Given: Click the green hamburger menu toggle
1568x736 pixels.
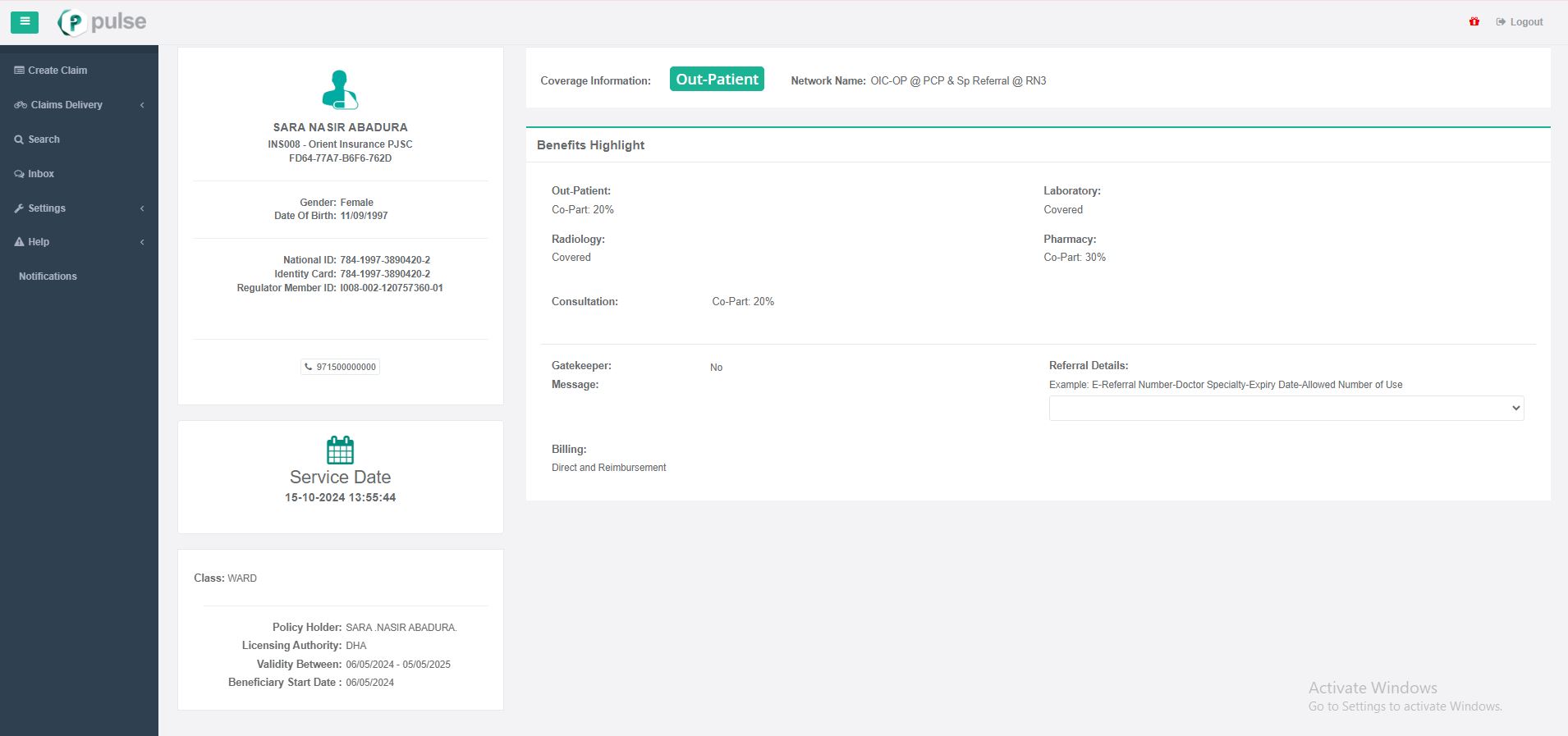Looking at the screenshot, I should [25, 22].
